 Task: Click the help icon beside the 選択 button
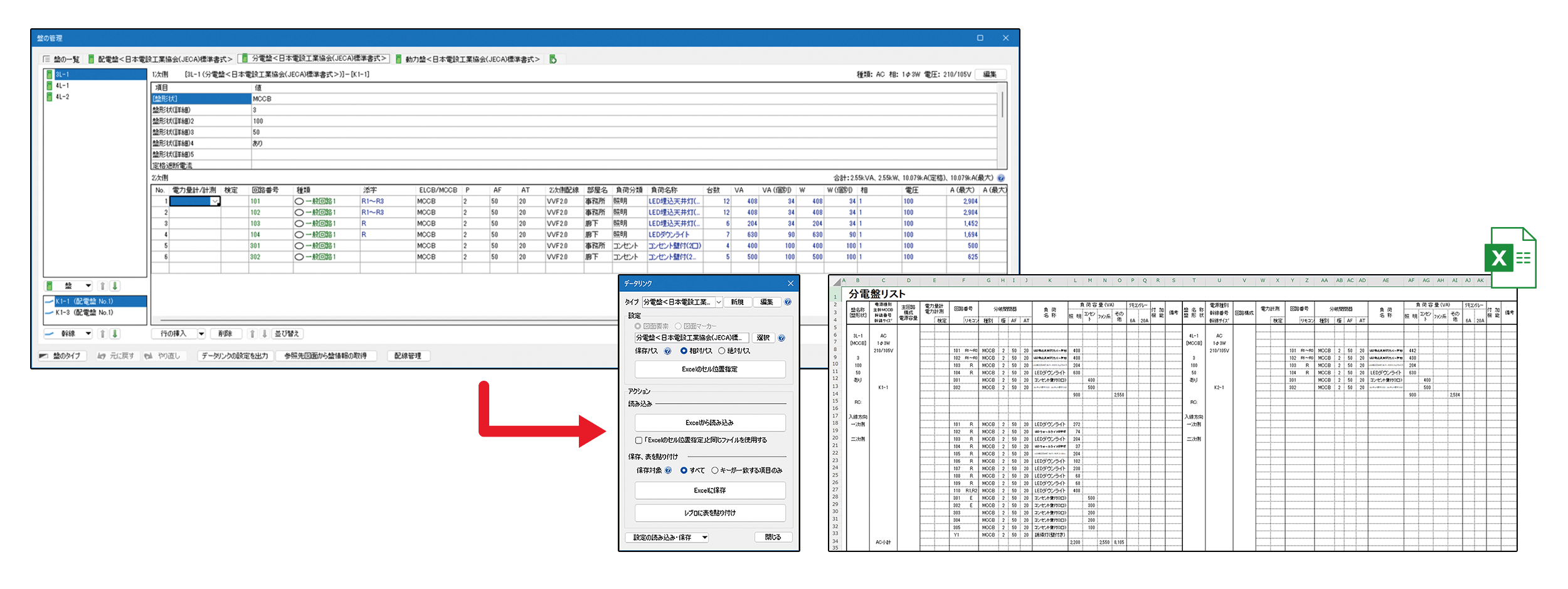pyautogui.click(x=781, y=338)
